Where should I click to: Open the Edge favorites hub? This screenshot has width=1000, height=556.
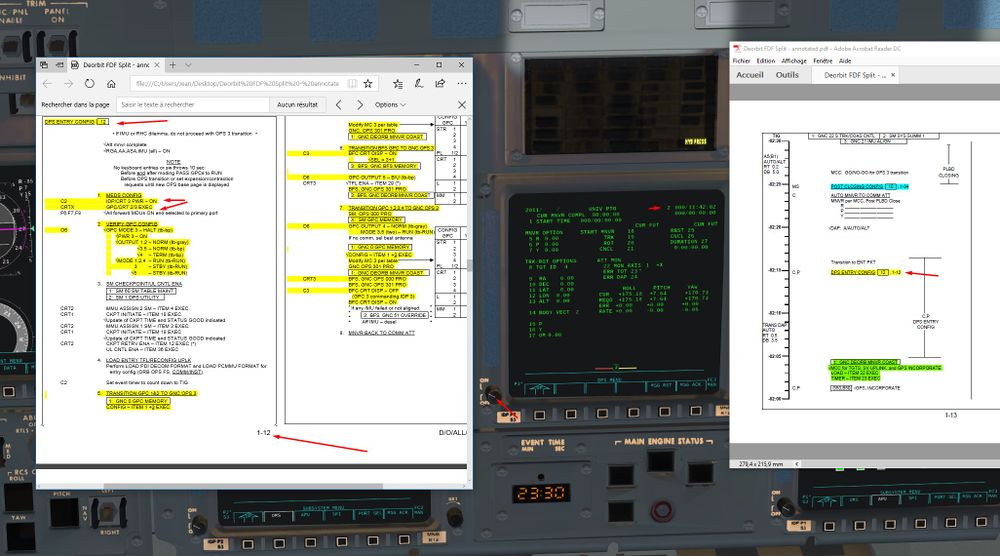398,84
